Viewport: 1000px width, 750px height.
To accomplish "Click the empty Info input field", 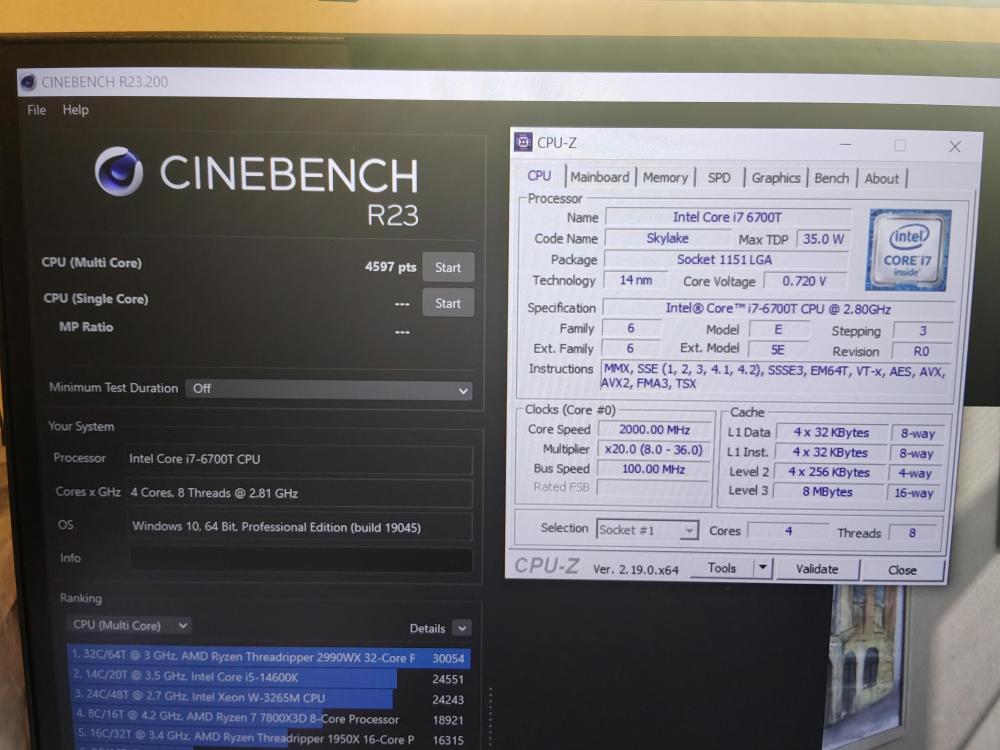I will [x=301, y=559].
